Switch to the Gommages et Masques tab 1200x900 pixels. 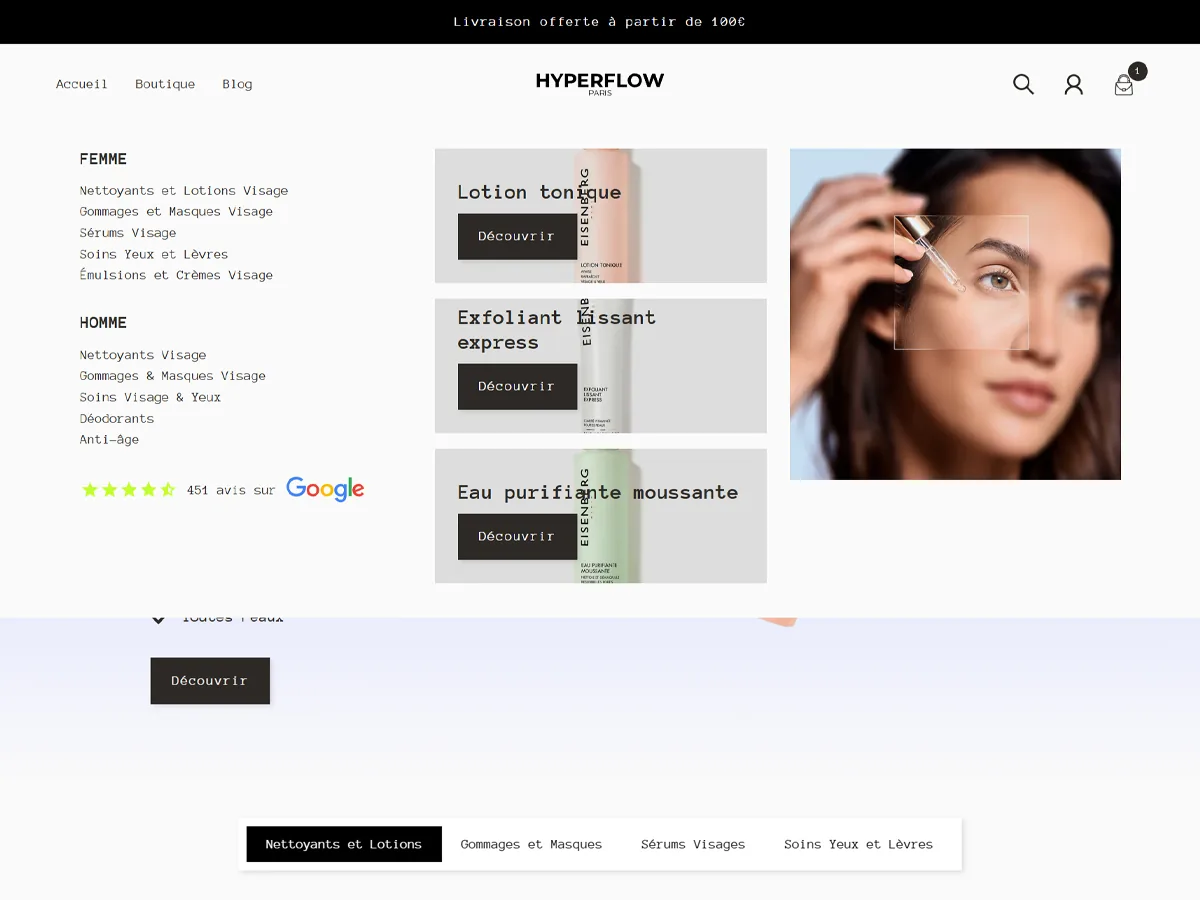(x=531, y=844)
